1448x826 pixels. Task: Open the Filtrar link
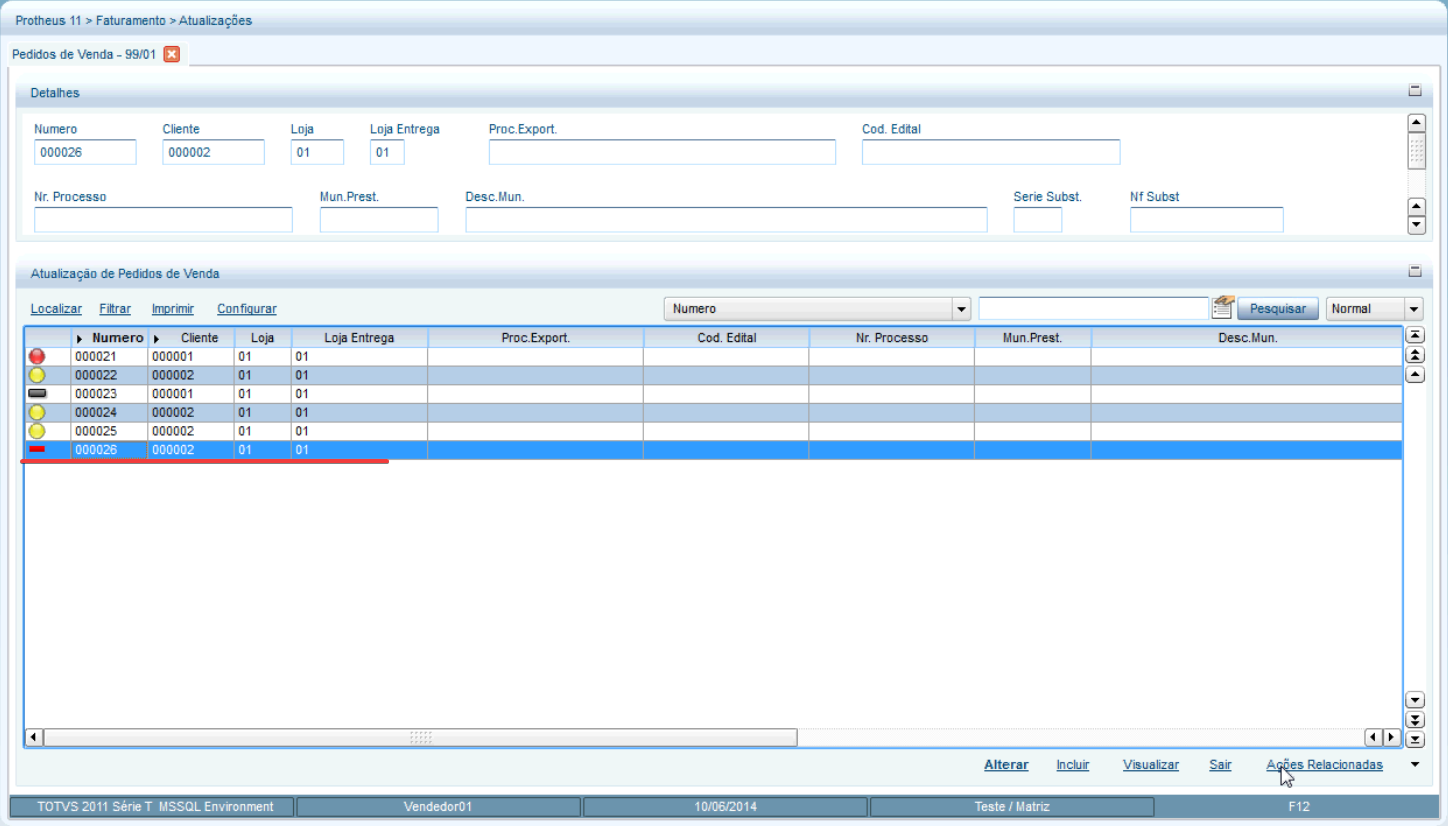[x=115, y=309]
